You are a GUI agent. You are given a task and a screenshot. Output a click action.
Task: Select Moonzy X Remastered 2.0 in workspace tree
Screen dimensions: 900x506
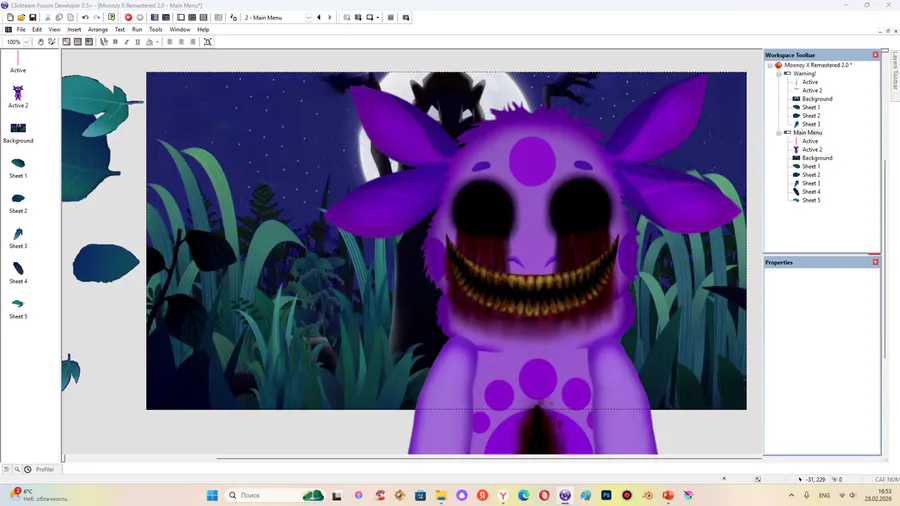[x=818, y=65]
